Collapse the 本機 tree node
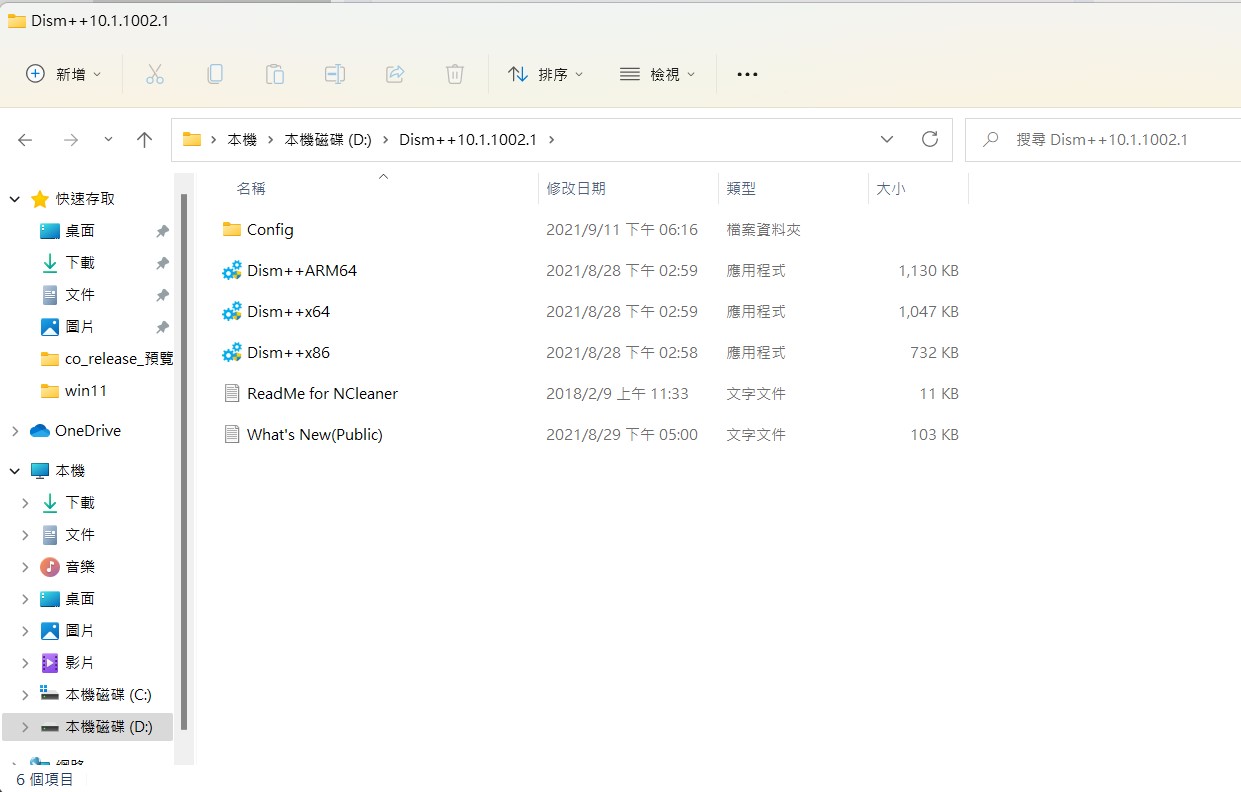This screenshot has width=1241, height=792. pyautogui.click(x=15, y=470)
